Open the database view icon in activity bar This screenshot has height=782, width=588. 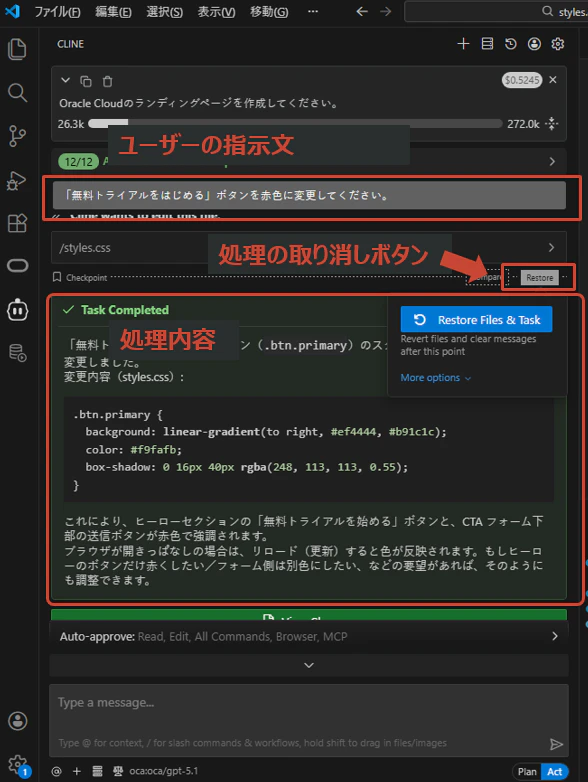coord(17,353)
